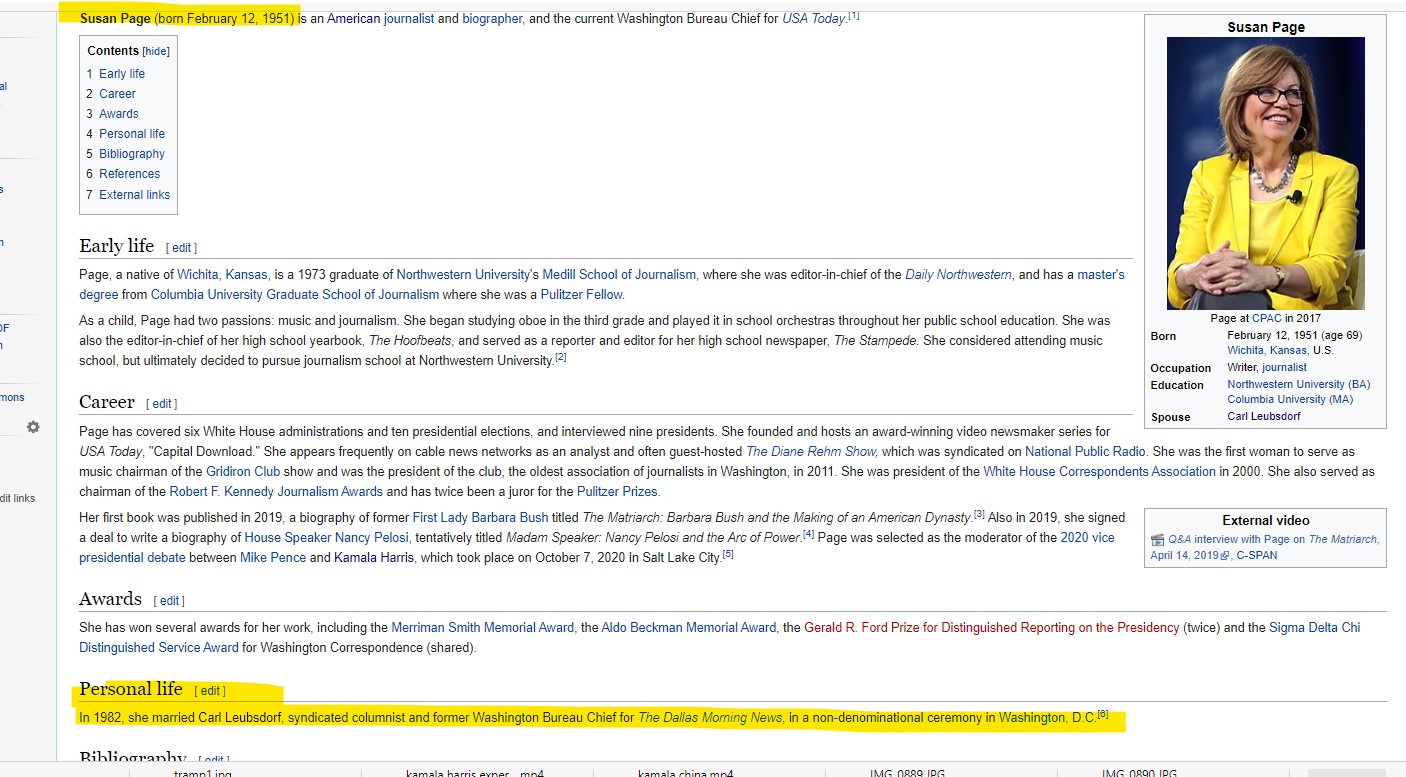1406x777 pixels.
Task: Open the First Lady link
Action: [439, 518]
